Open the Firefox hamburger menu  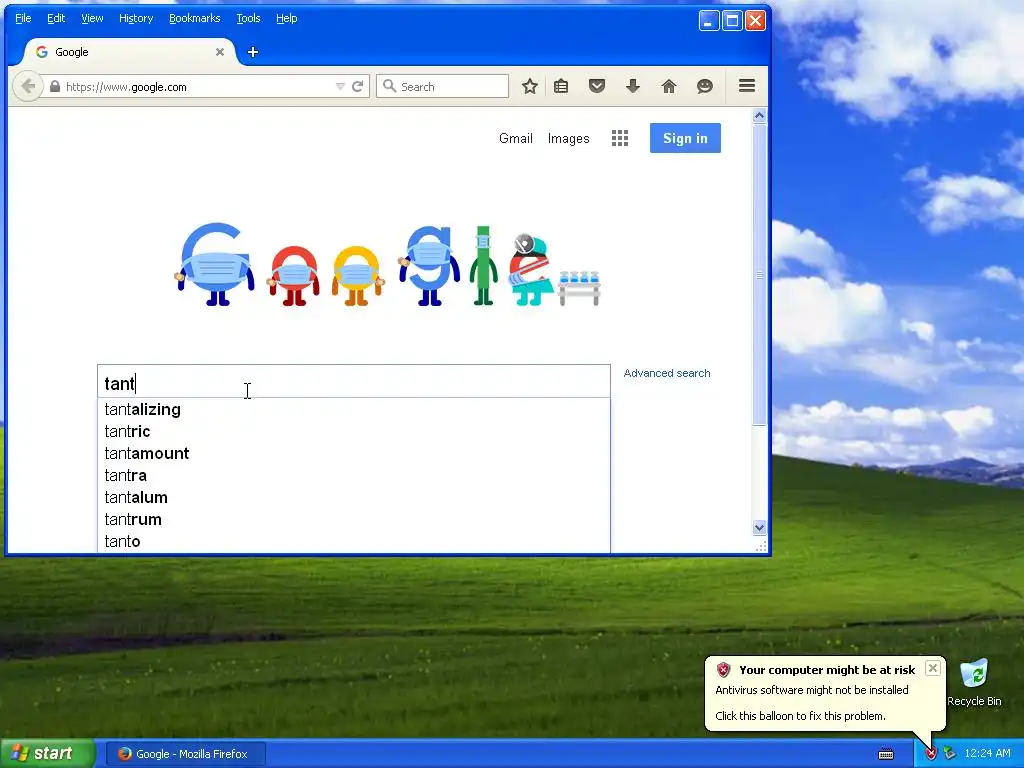[747, 86]
